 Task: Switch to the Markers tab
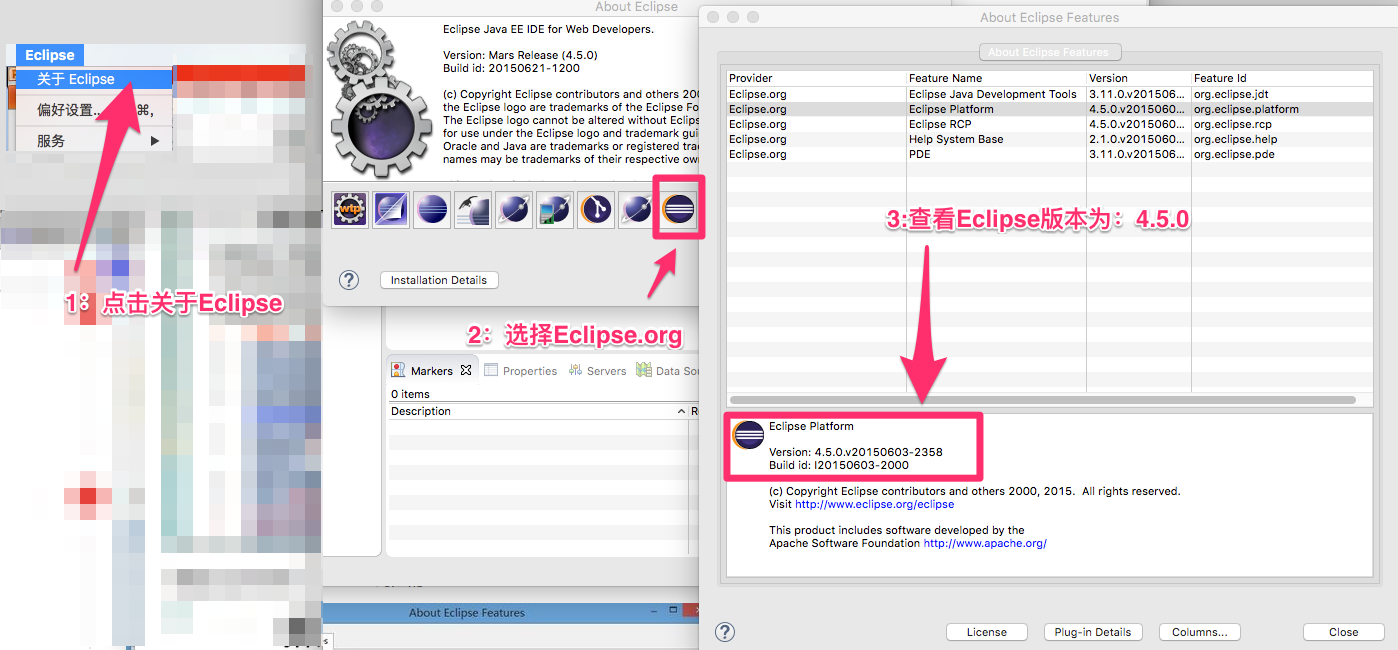point(432,371)
